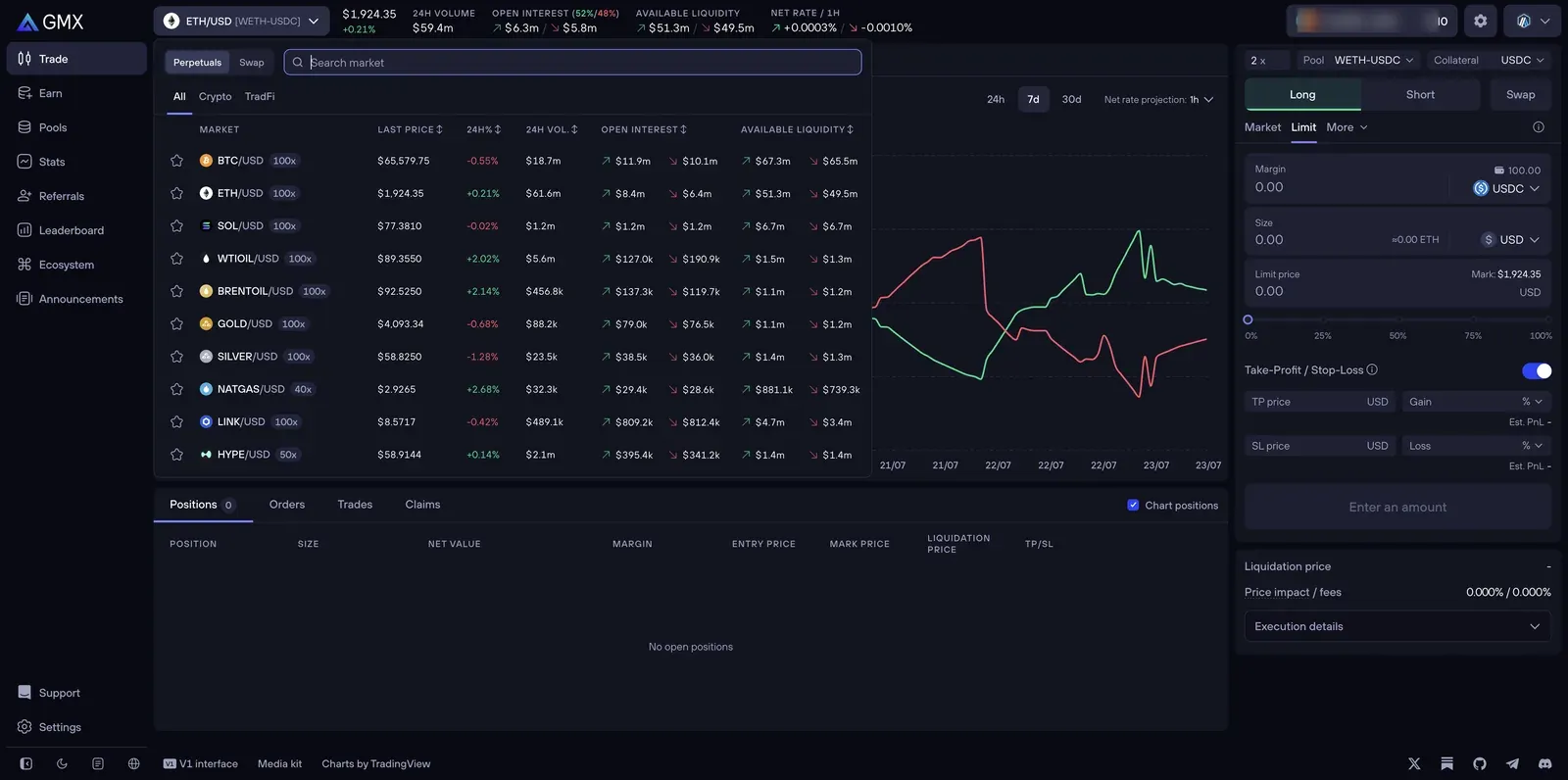The width and height of the screenshot is (1568, 780).
Task: Select the Short position button
Action: 1421,94
